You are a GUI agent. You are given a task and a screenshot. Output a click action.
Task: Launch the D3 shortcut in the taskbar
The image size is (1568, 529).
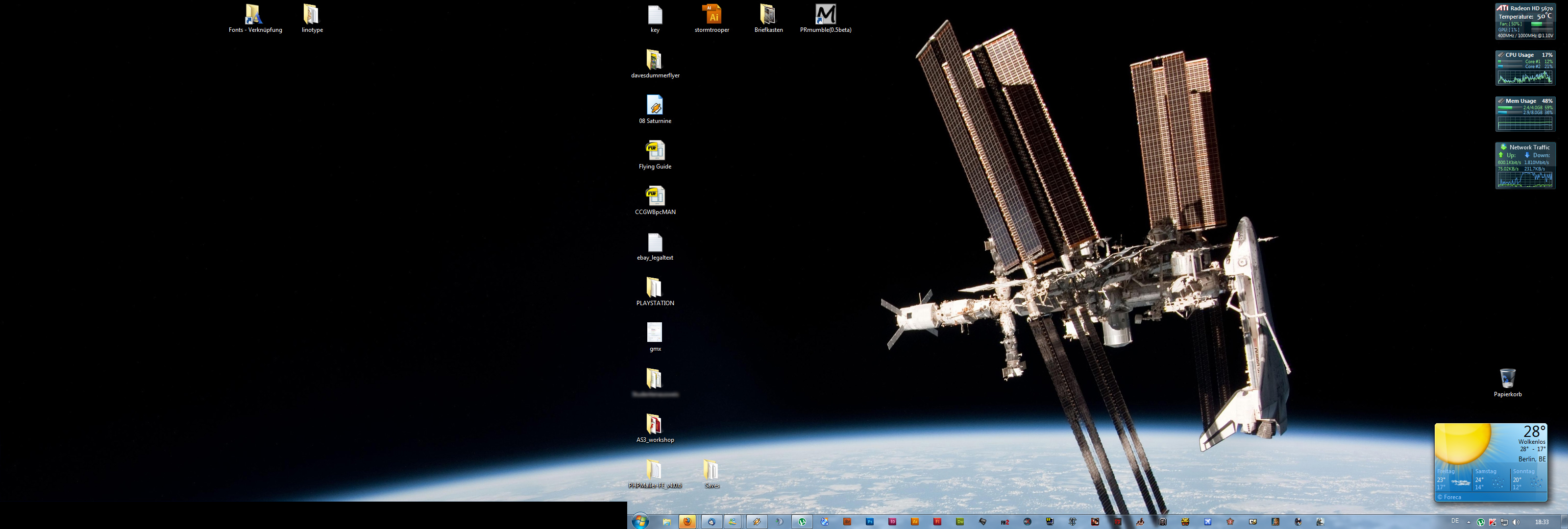(x=1253, y=522)
